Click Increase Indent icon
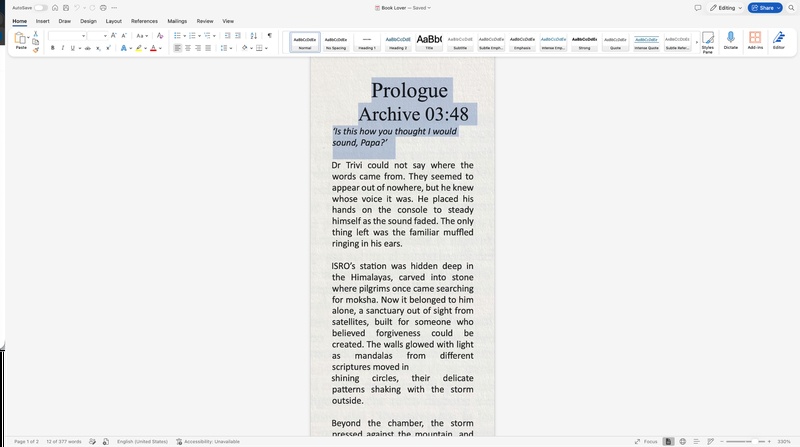Image resolution: width=800 pixels, height=447 pixels. pos(238,36)
